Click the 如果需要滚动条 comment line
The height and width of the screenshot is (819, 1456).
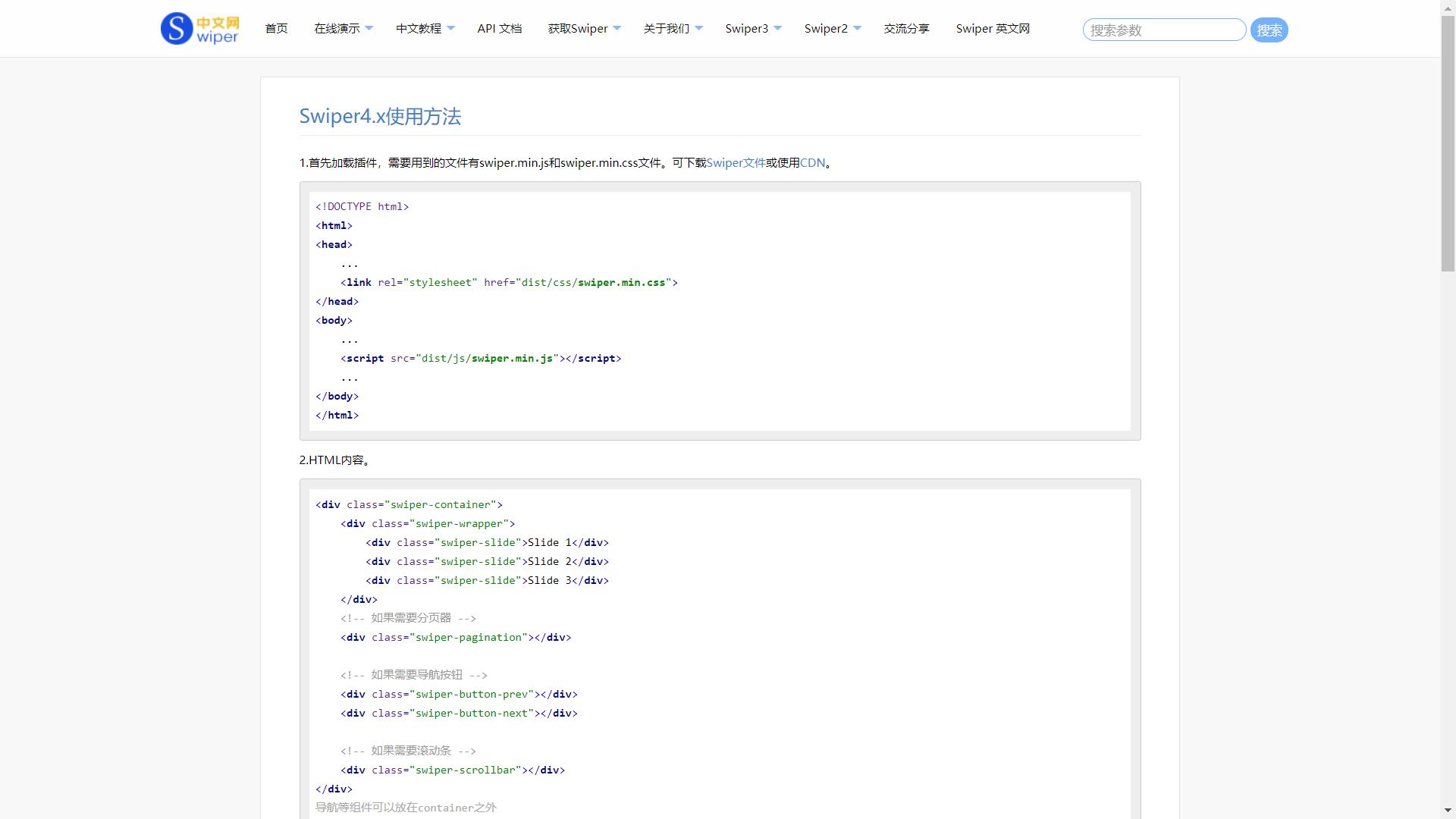tap(408, 751)
